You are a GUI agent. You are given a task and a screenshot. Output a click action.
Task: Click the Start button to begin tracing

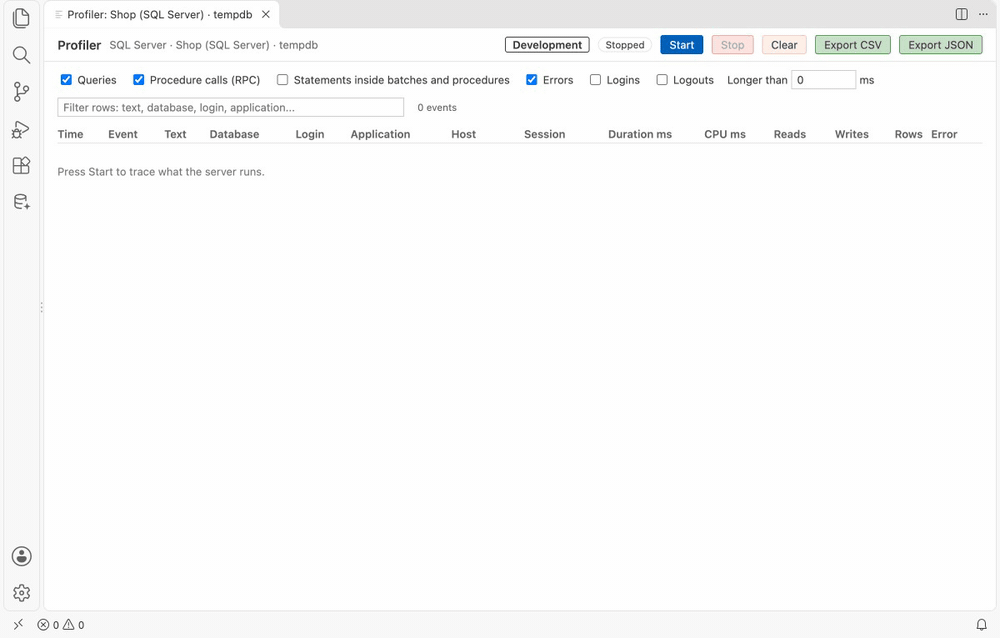(x=682, y=45)
